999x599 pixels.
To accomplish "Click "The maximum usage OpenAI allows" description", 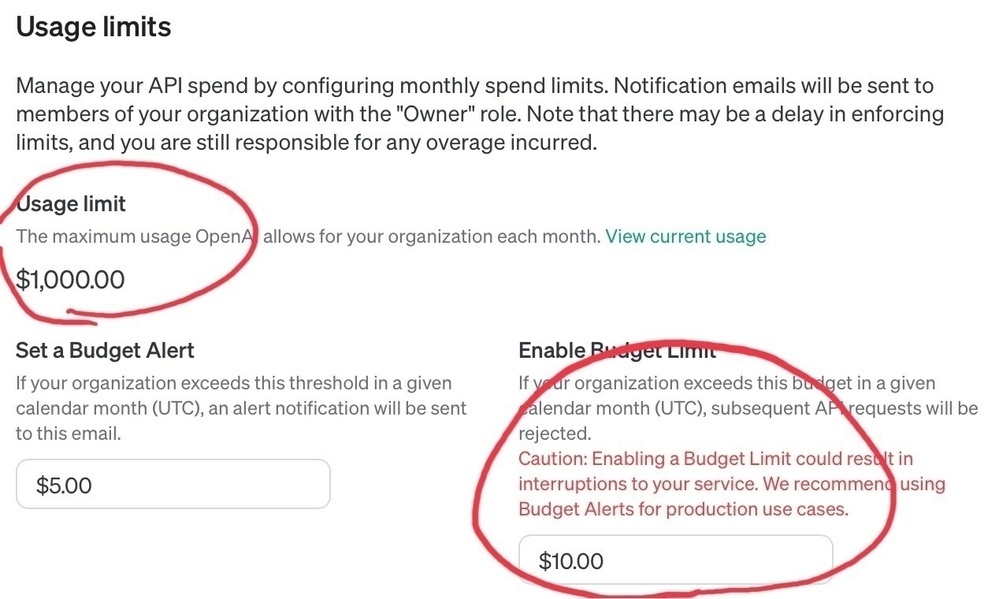I will [308, 236].
